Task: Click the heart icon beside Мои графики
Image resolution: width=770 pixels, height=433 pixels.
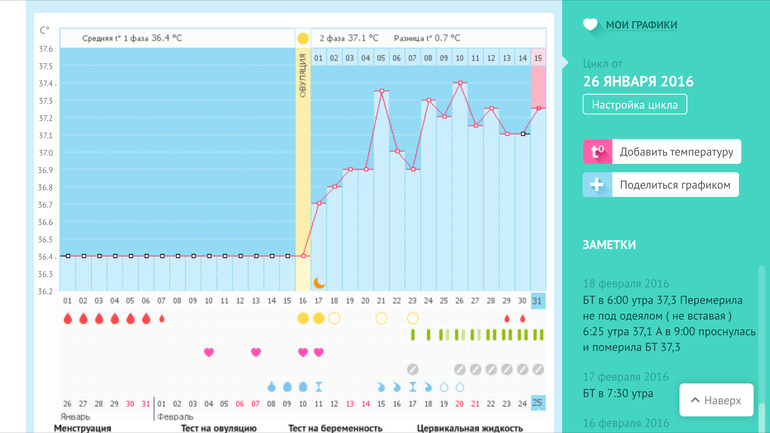Action: (x=590, y=25)
